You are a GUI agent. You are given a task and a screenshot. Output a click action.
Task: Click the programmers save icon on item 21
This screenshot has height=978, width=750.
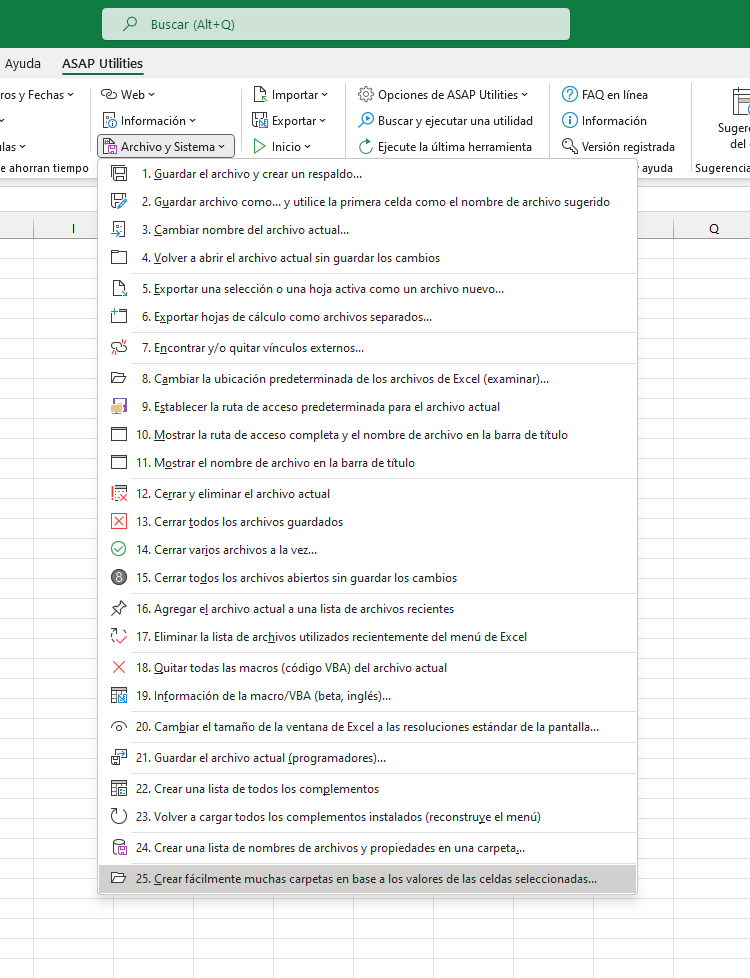pos(119,758)
